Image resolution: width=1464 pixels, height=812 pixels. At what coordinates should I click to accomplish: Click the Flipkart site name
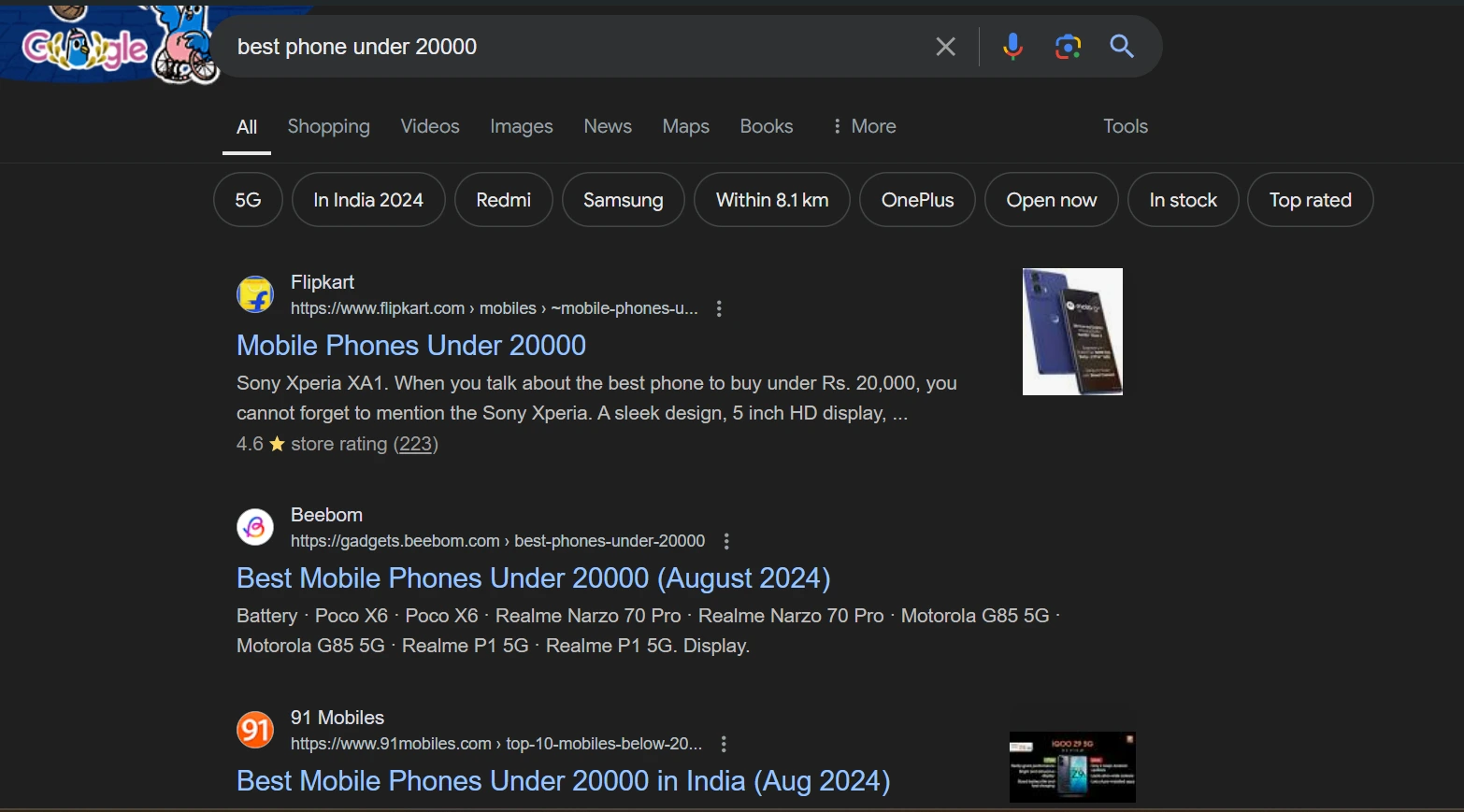tap(323, 282)
